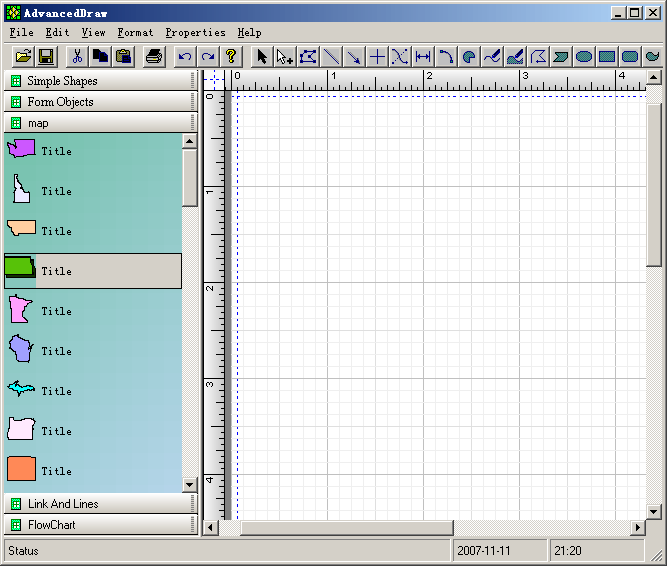
Task: Select the curved crossing link tool
Action: [x=400, y=56]
